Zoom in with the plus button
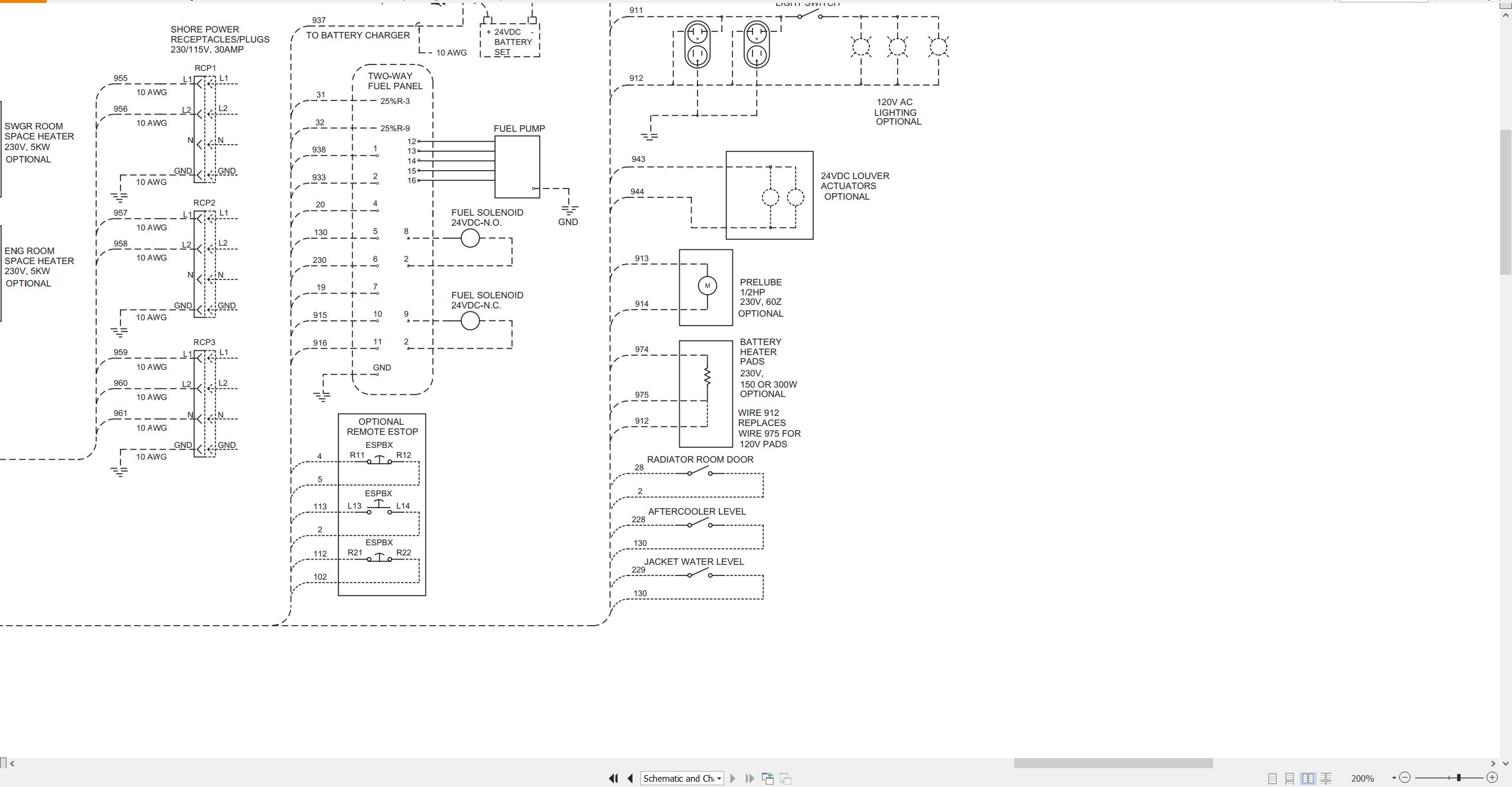Viewport: 1512px width, 787px height. click(1492, 778)
